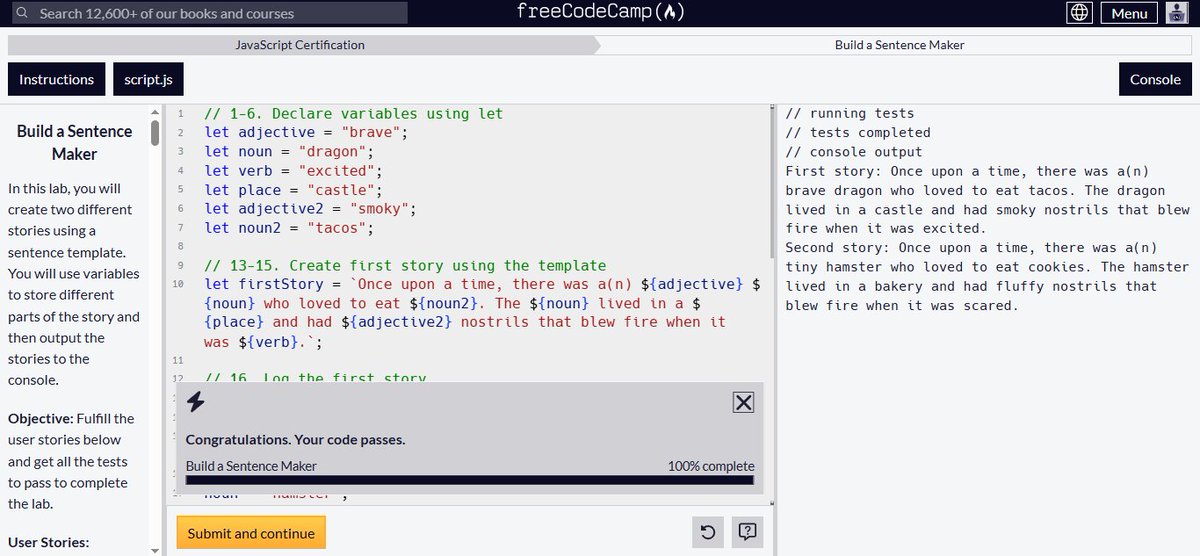Viewport: 1200px width, 556px height.
Task: Click the search magnifier icon
Action: tap(20, 14)
